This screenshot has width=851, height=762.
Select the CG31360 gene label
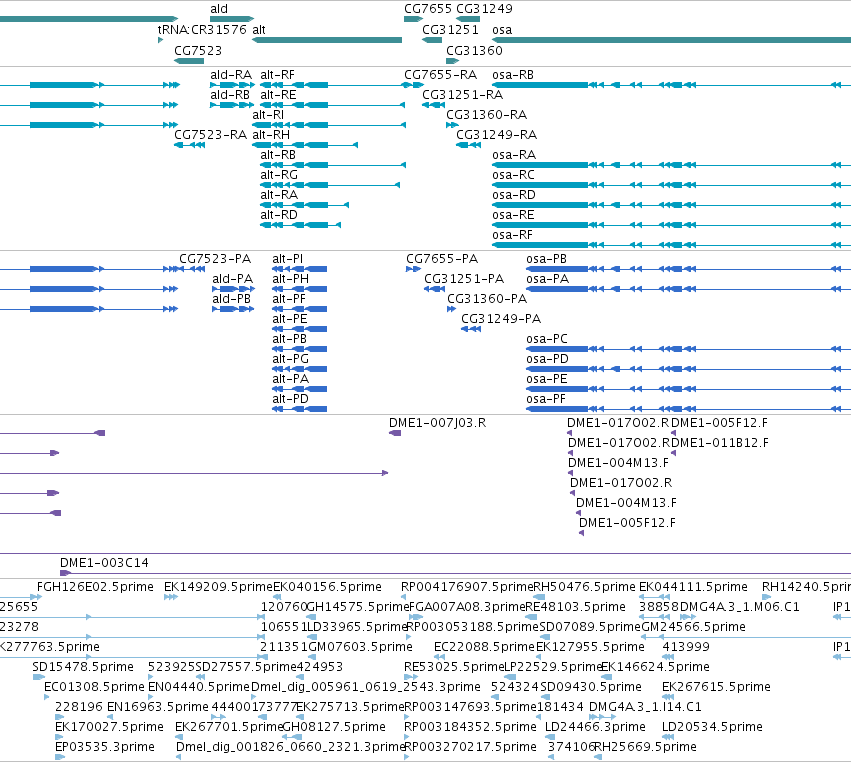pos(474,50)
